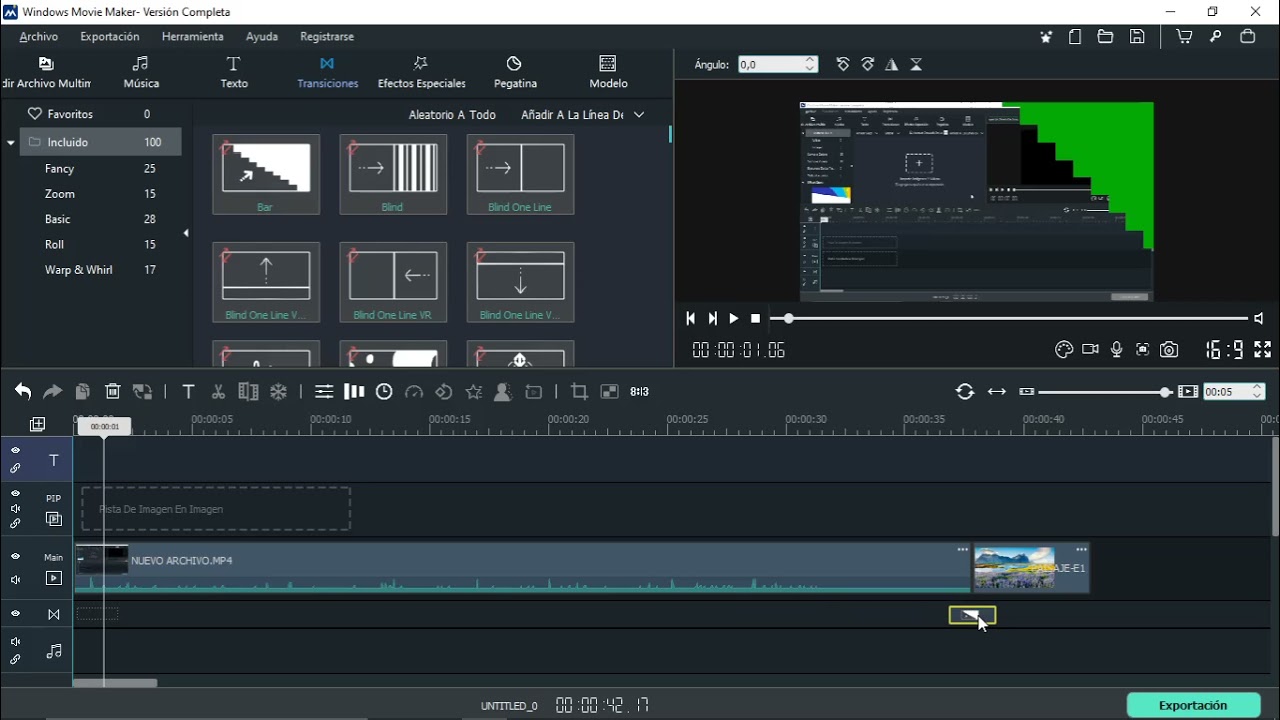Click the timeline zoom slider handle
1280x720 pixels.
(x=1165, y=392)
